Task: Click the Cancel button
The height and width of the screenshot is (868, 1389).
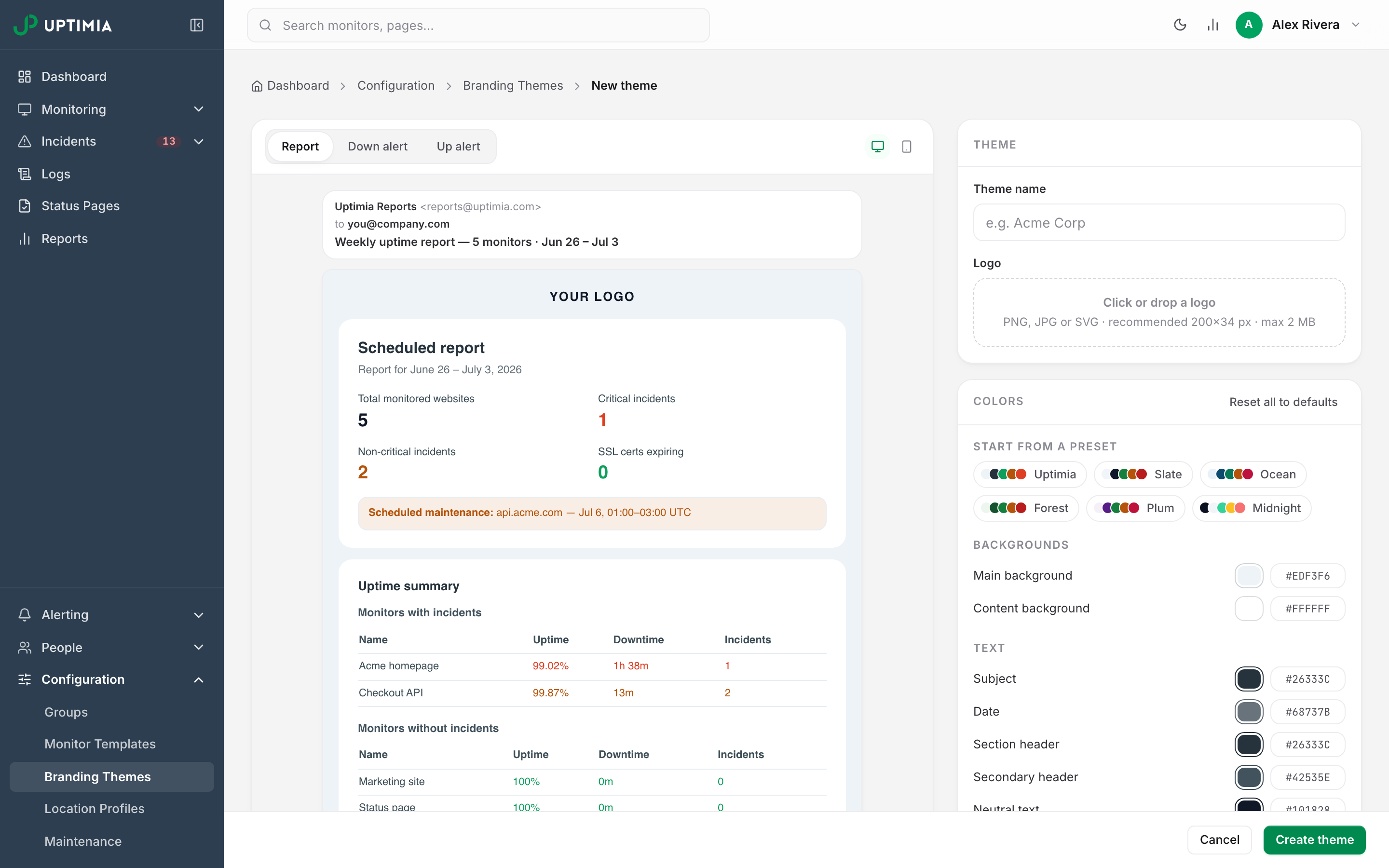Action: (1219, 840)
